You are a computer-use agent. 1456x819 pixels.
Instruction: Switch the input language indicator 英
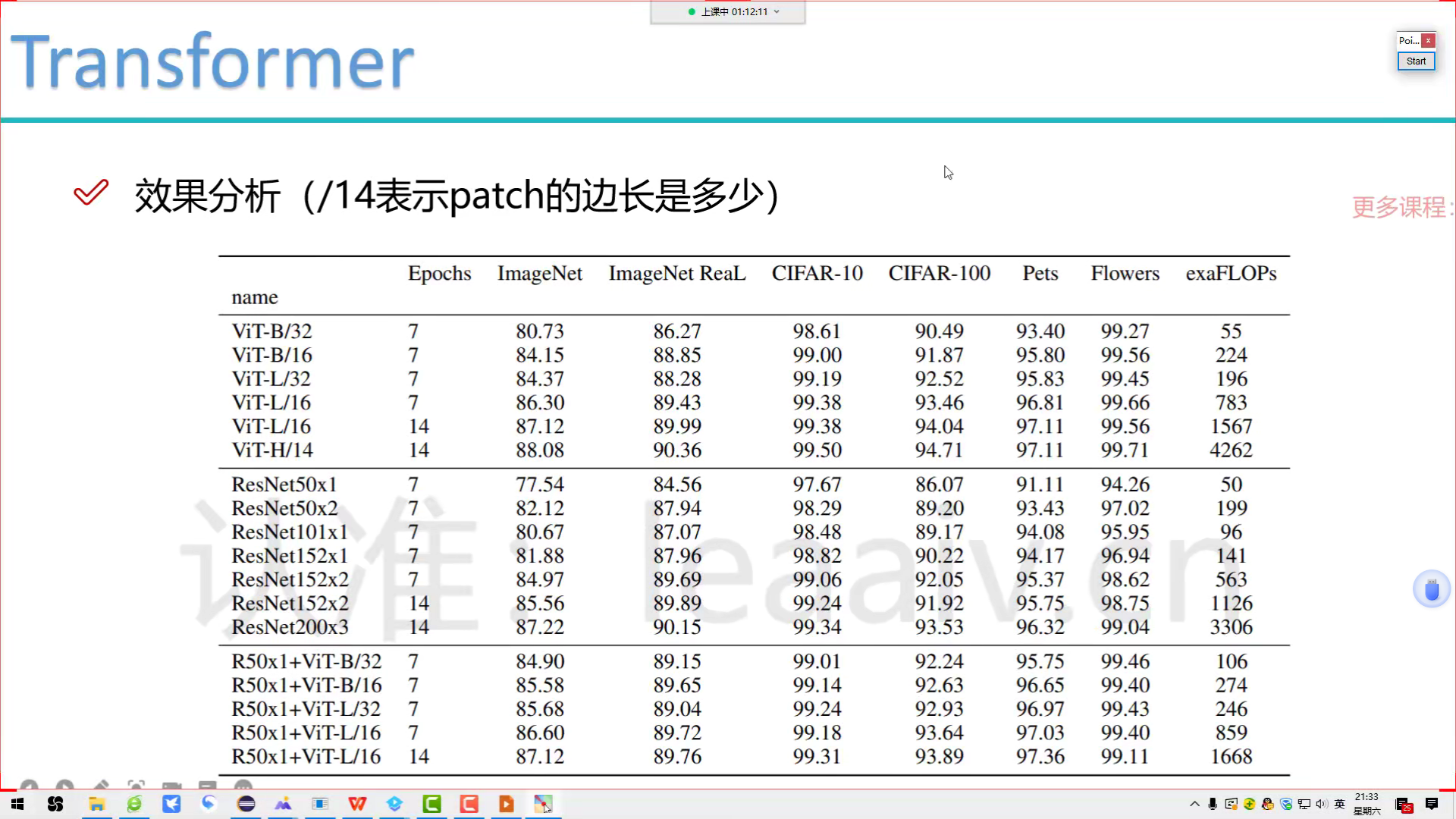click(1340, 804)
